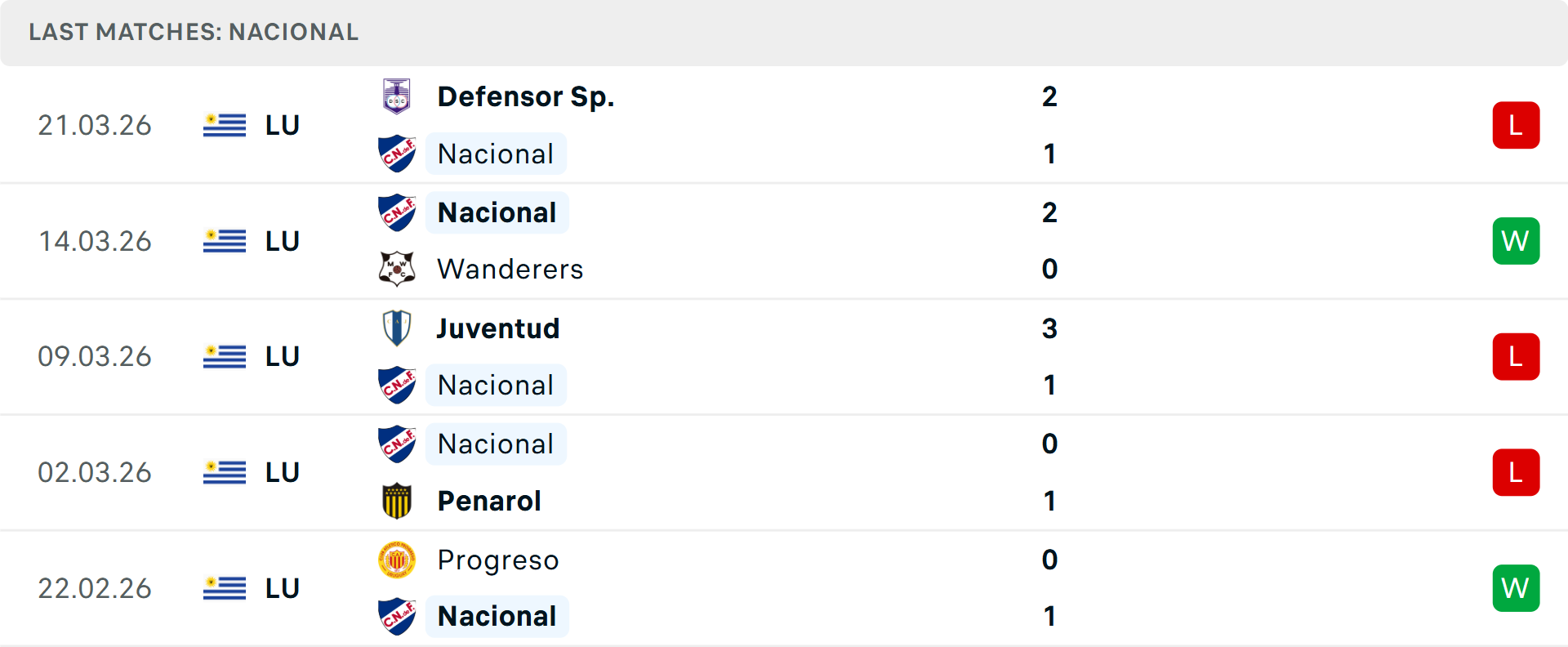Click the Wanderers club crest icon
The height and width of the screenshot is (647, 1568).
pos(397,269)
